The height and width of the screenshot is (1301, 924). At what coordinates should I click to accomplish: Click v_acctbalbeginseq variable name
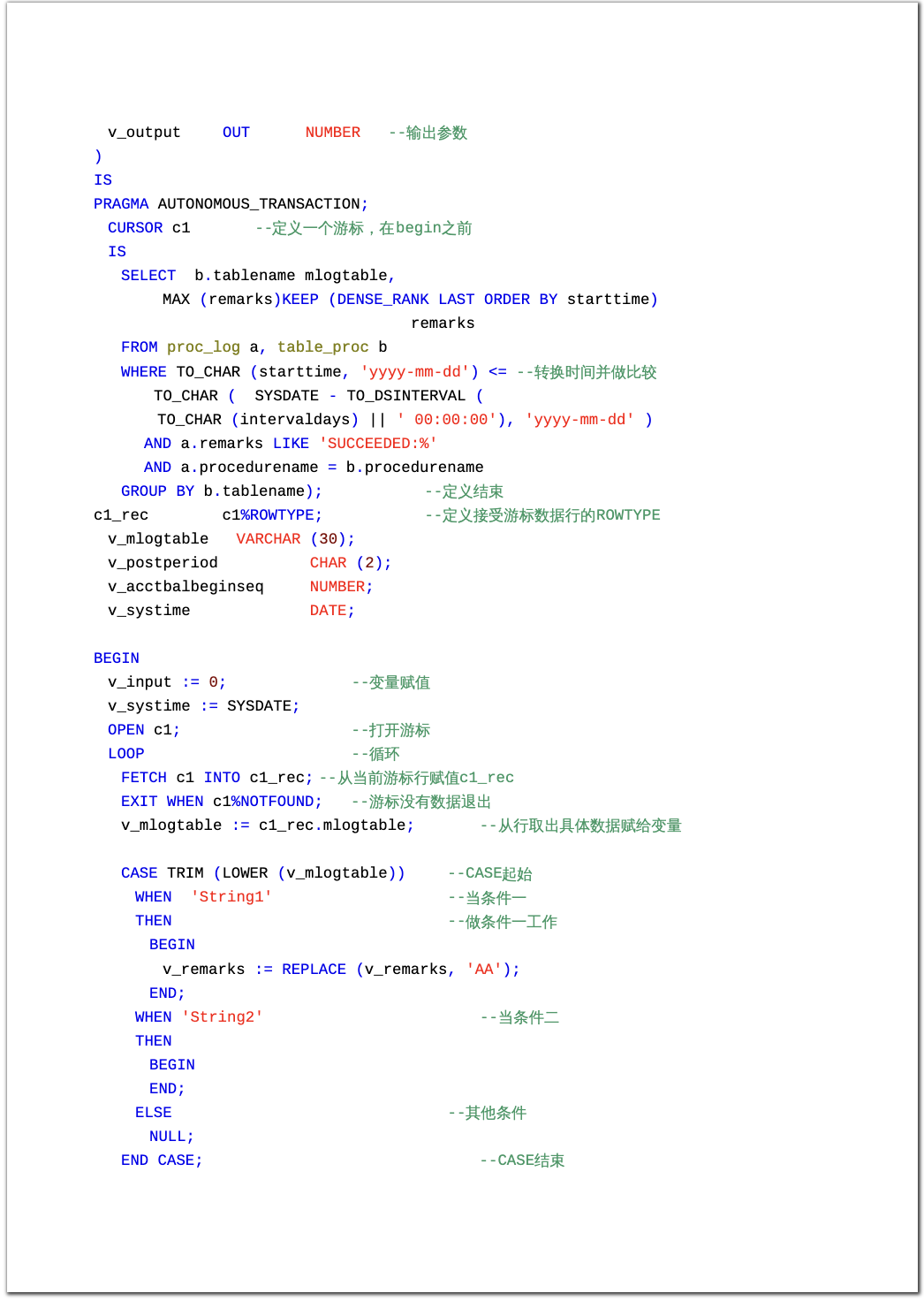186,587
